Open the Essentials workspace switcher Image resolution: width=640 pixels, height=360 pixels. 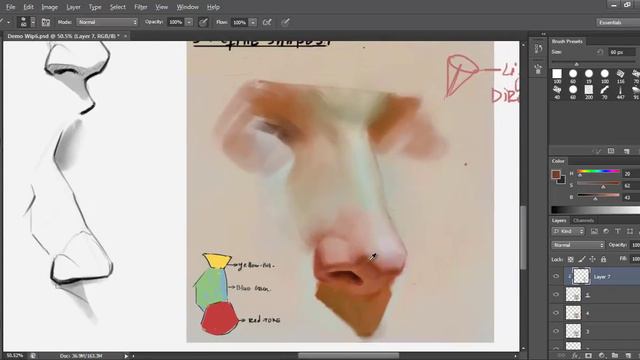tap(617, 22)
